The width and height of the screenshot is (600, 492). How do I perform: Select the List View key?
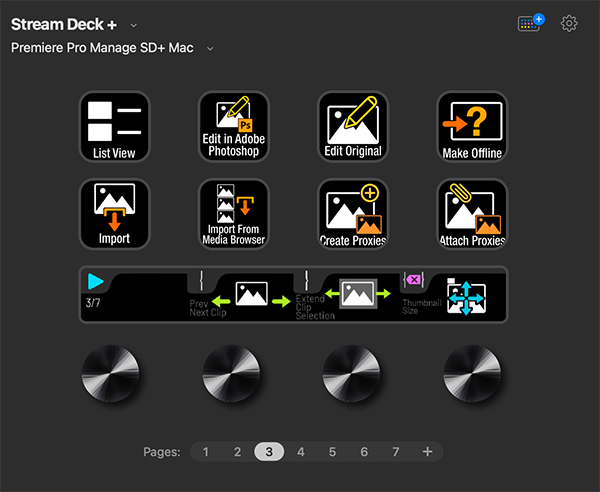point(114,127)
